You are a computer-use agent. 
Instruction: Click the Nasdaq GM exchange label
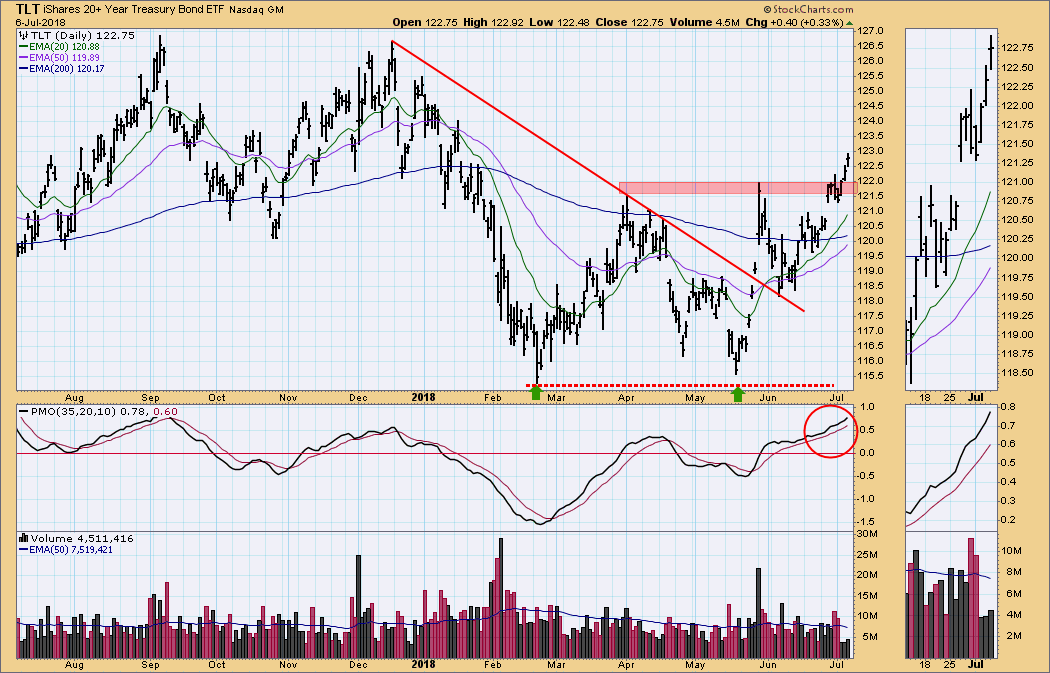coord(256,10)
